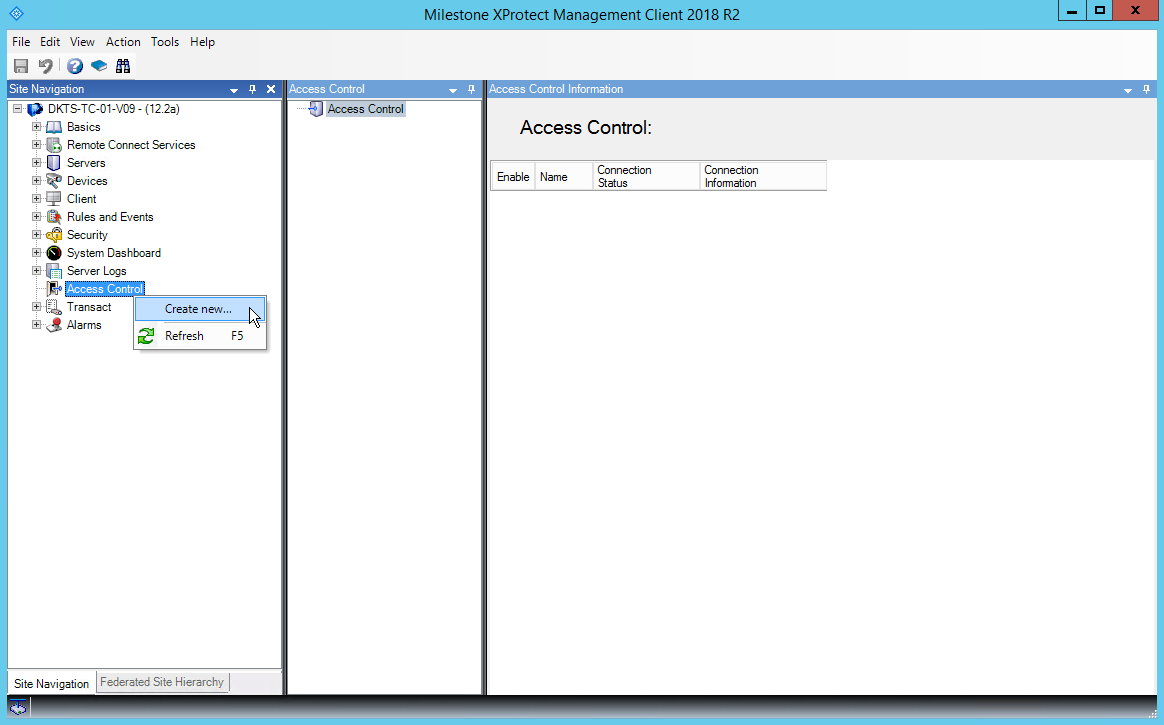Select System Dashboard tree label

pyautogui.click(x=114, y=253)
